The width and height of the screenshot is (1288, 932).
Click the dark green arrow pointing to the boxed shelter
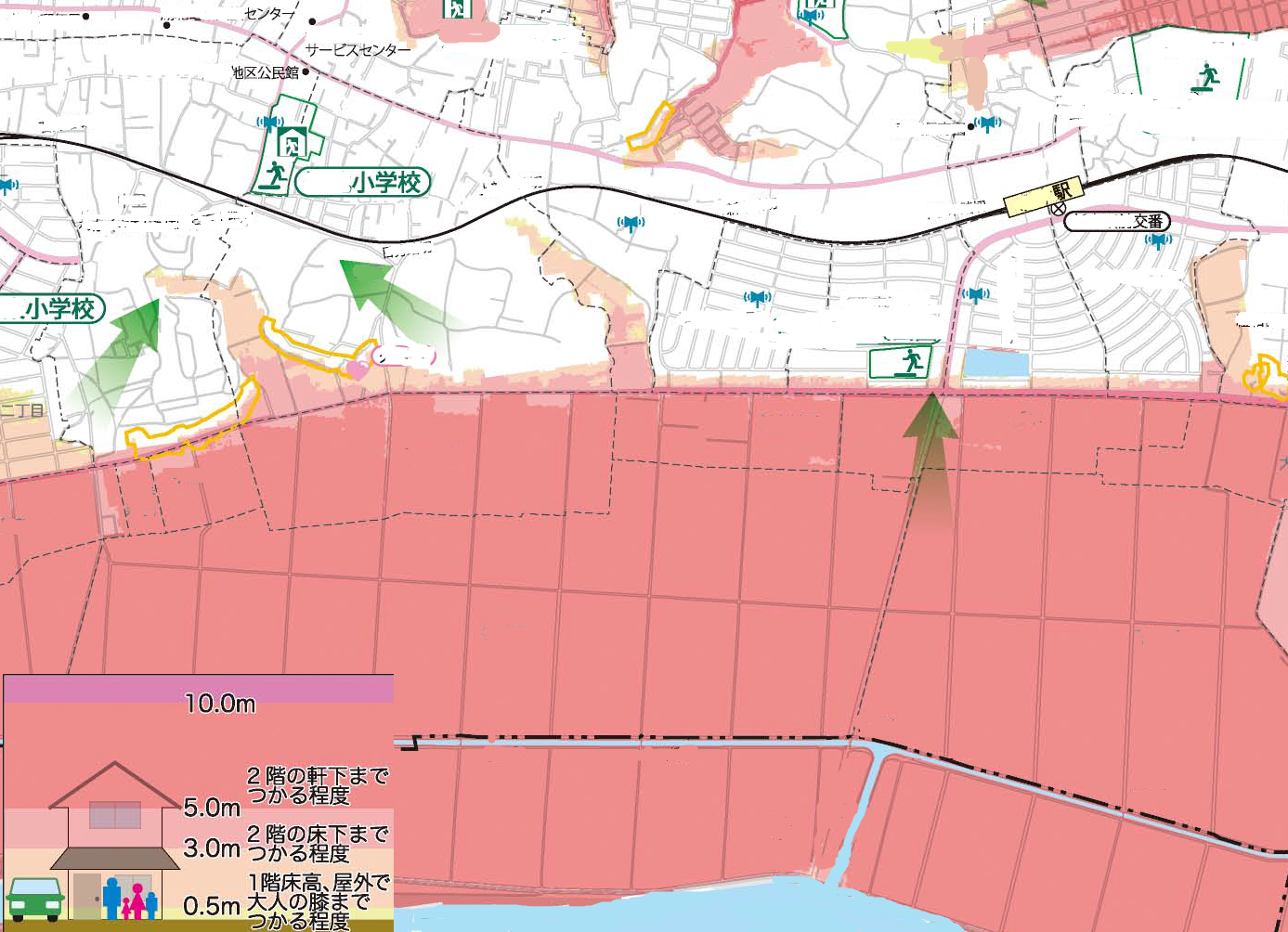tap(931, 460)
